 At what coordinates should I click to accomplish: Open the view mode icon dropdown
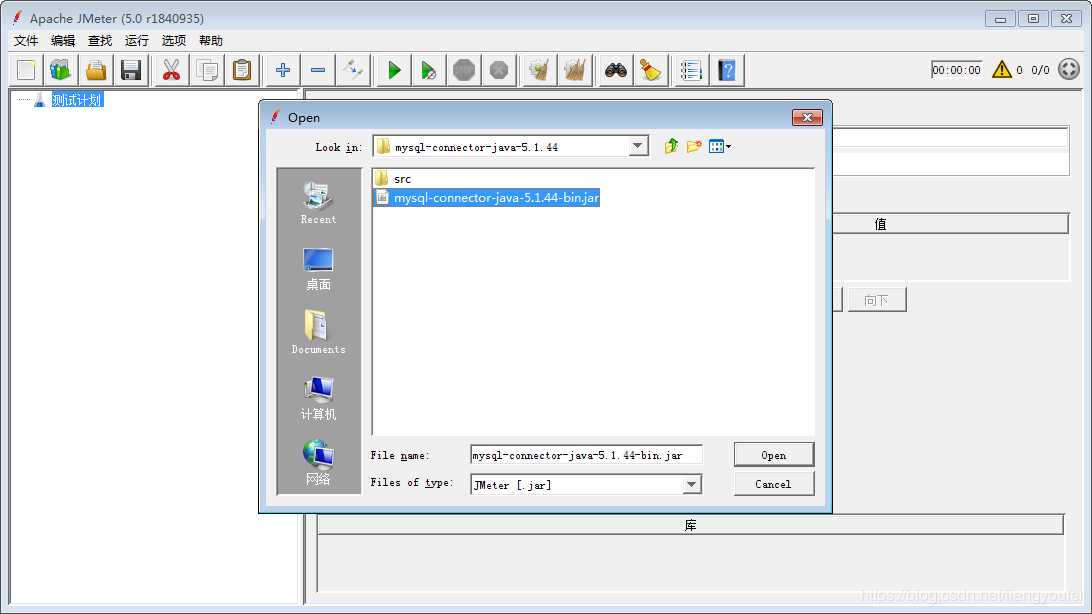(x=719, y=146)
